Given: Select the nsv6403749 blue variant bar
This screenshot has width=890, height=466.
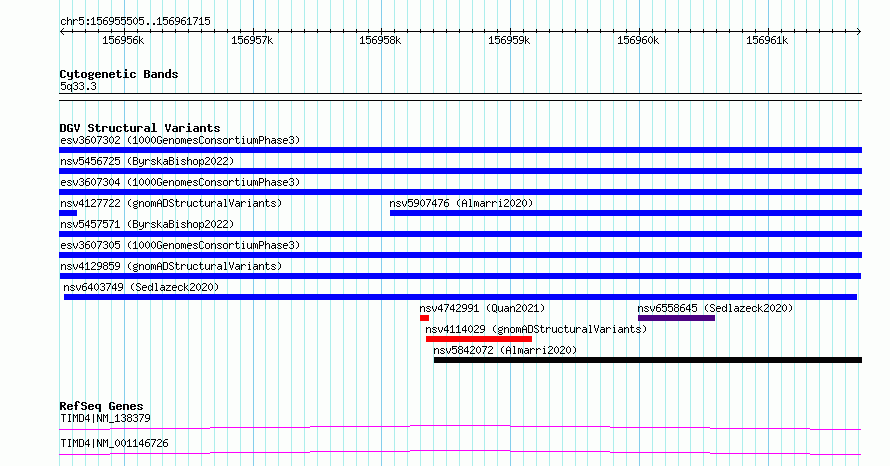Looking at the screenshot, I should [460, 297].
